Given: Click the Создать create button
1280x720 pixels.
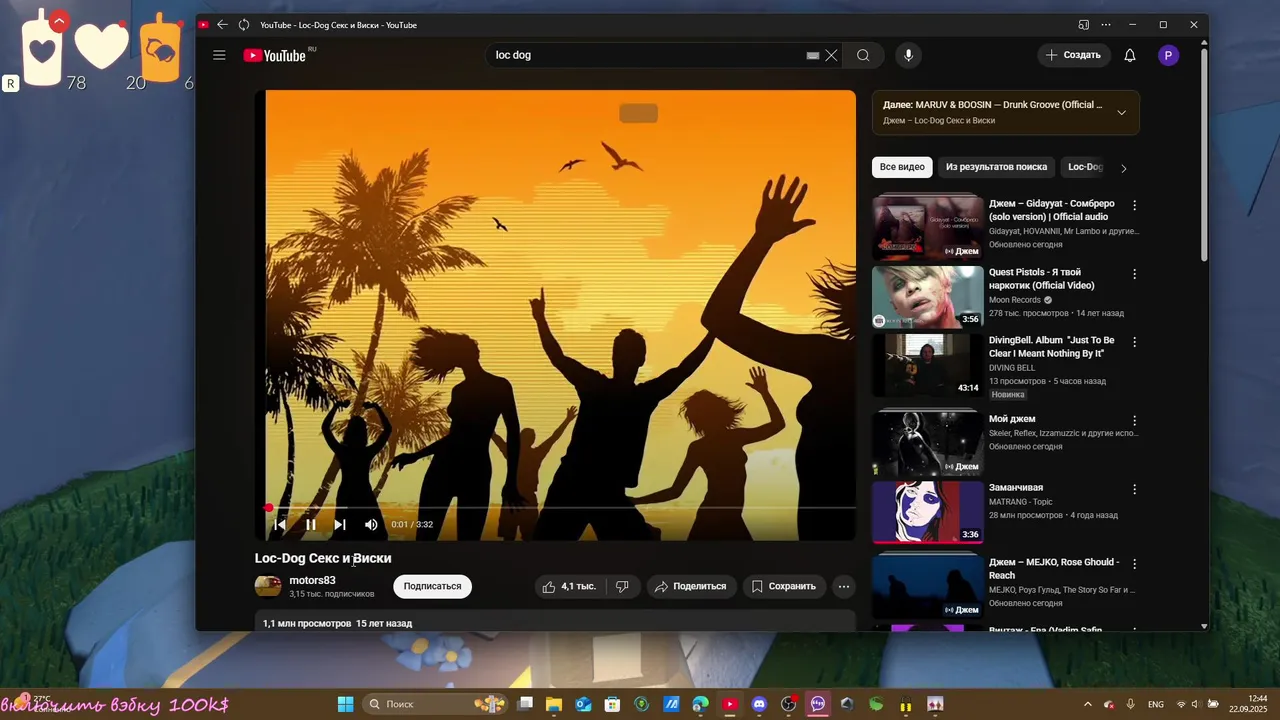Looking at the screenshot, I should tap(1074, 55).
